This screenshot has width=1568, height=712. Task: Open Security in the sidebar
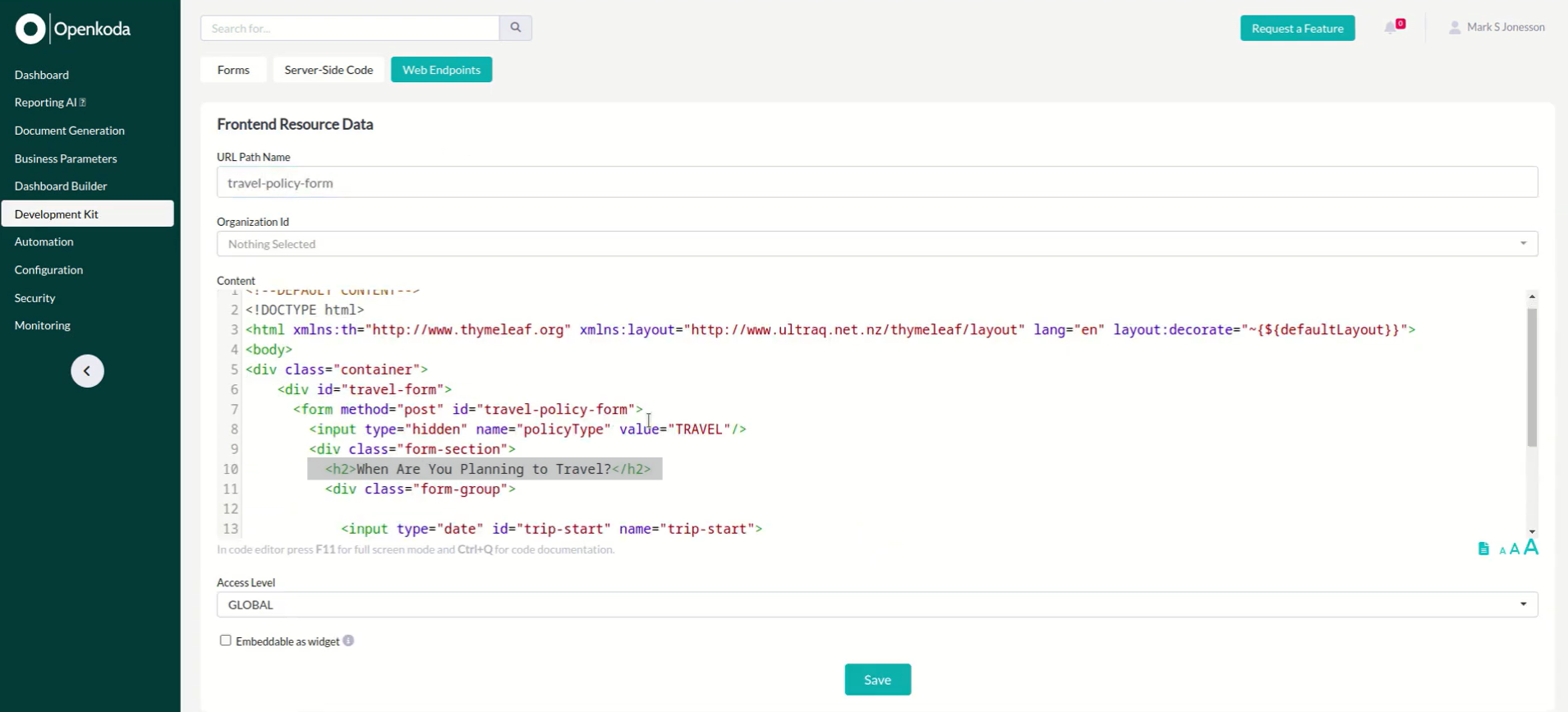[35, 298]
